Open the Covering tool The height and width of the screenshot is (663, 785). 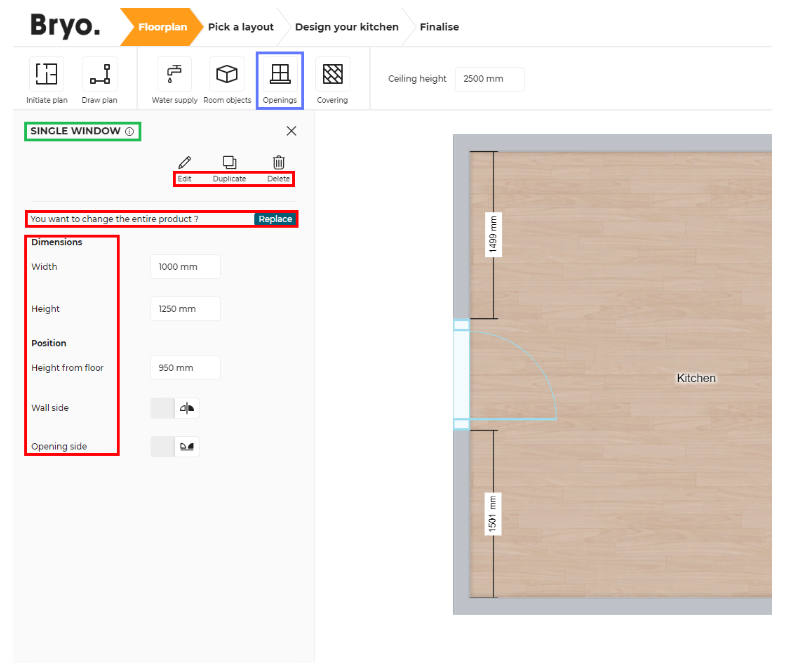pos(332,75)
